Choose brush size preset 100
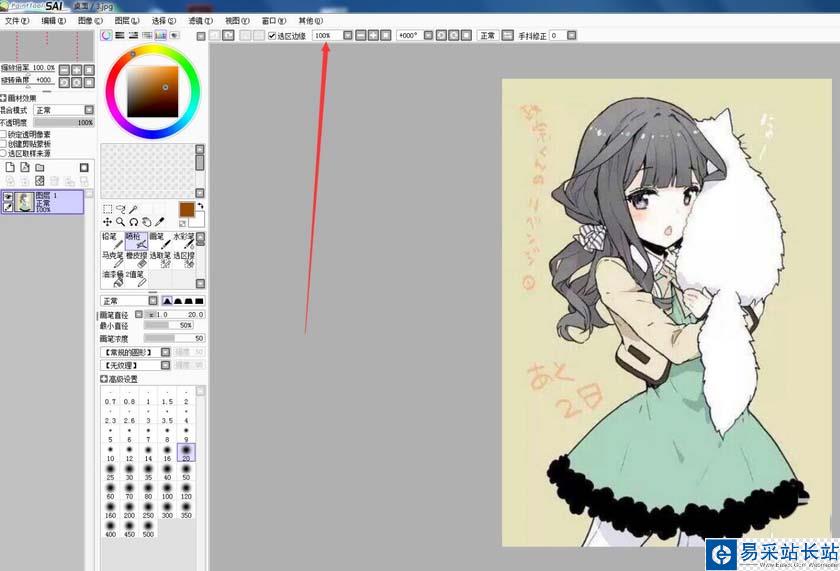 167,491
